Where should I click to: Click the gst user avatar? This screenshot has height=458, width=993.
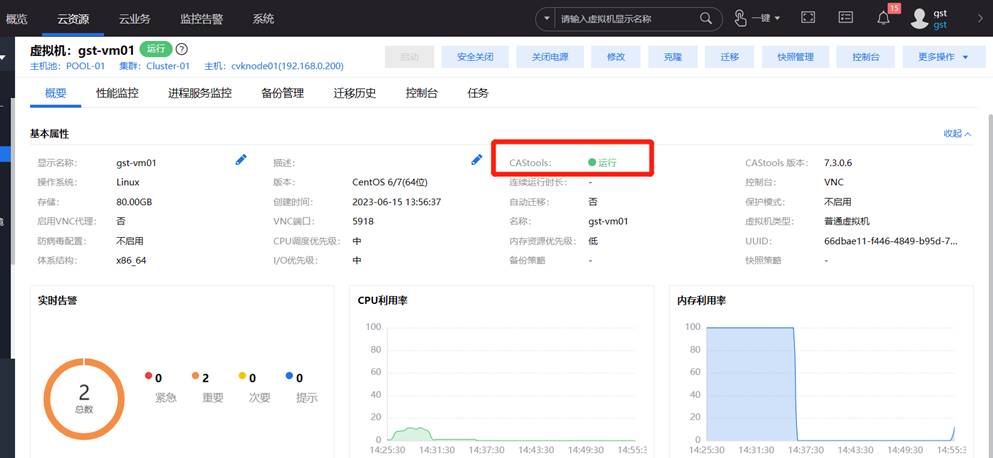tap(919, 18)
